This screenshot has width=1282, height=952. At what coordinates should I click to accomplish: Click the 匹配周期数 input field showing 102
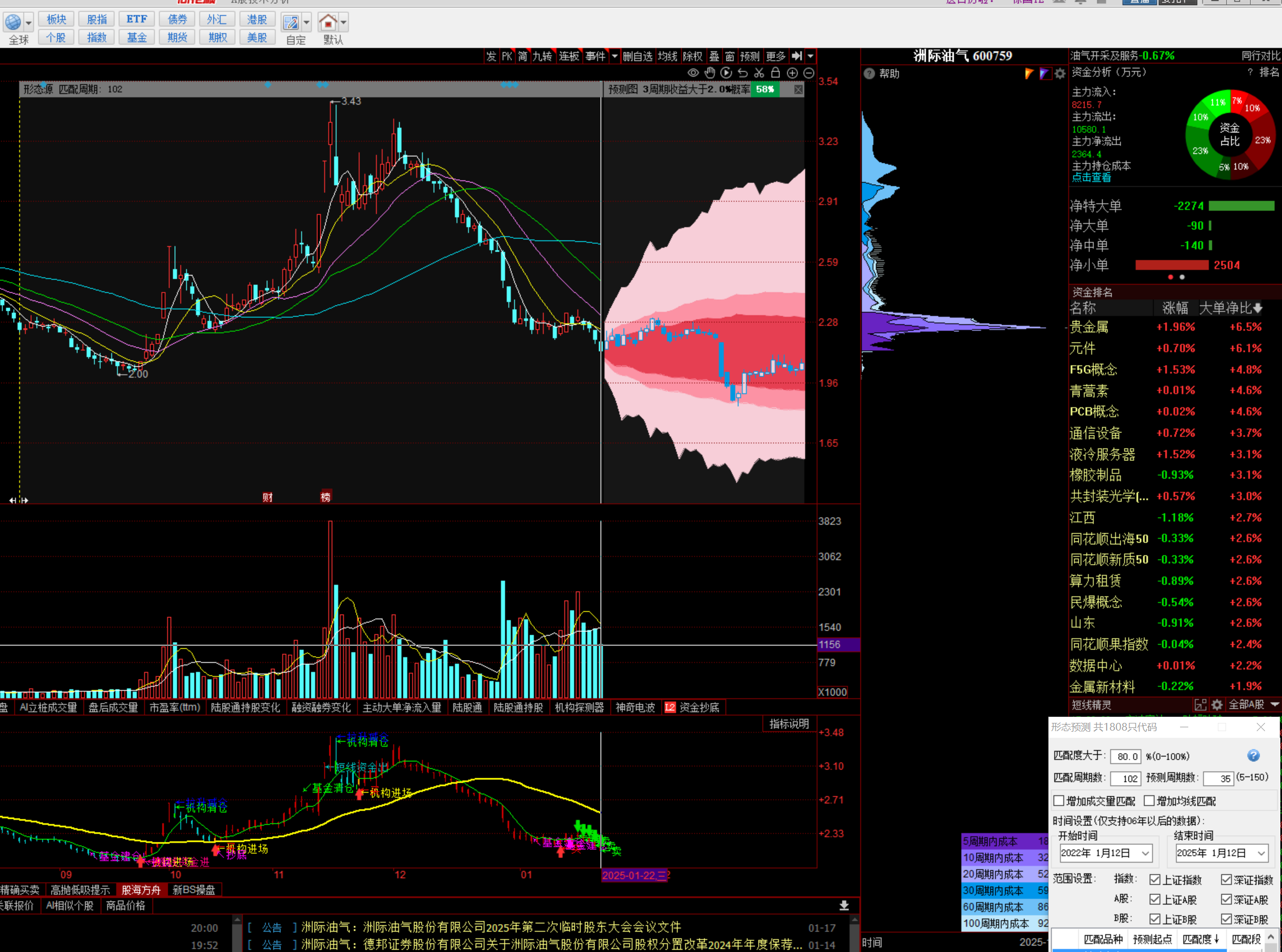coord(1125,779)
